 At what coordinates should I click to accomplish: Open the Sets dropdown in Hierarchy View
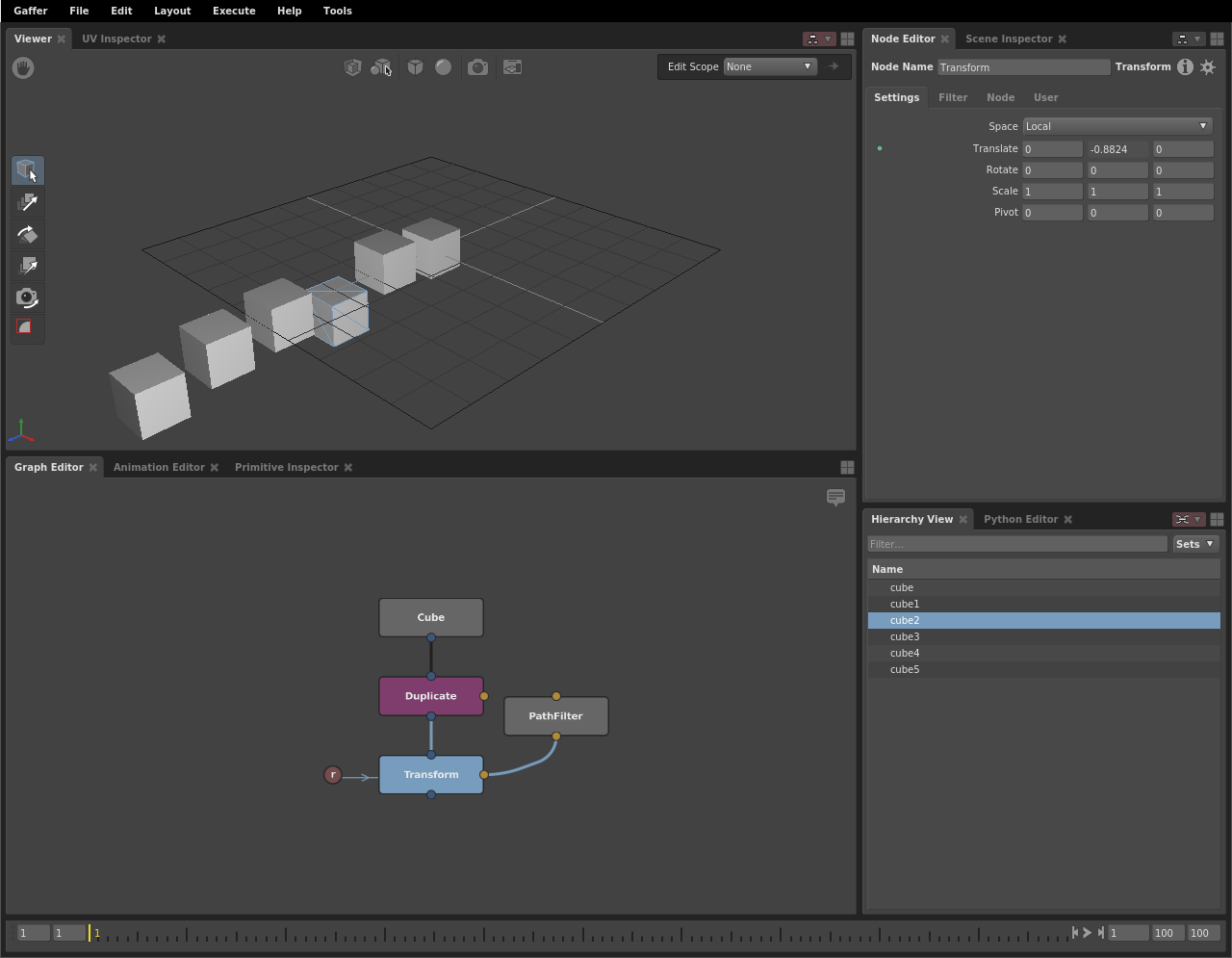pyautogui.click(x=1194, y=544)
